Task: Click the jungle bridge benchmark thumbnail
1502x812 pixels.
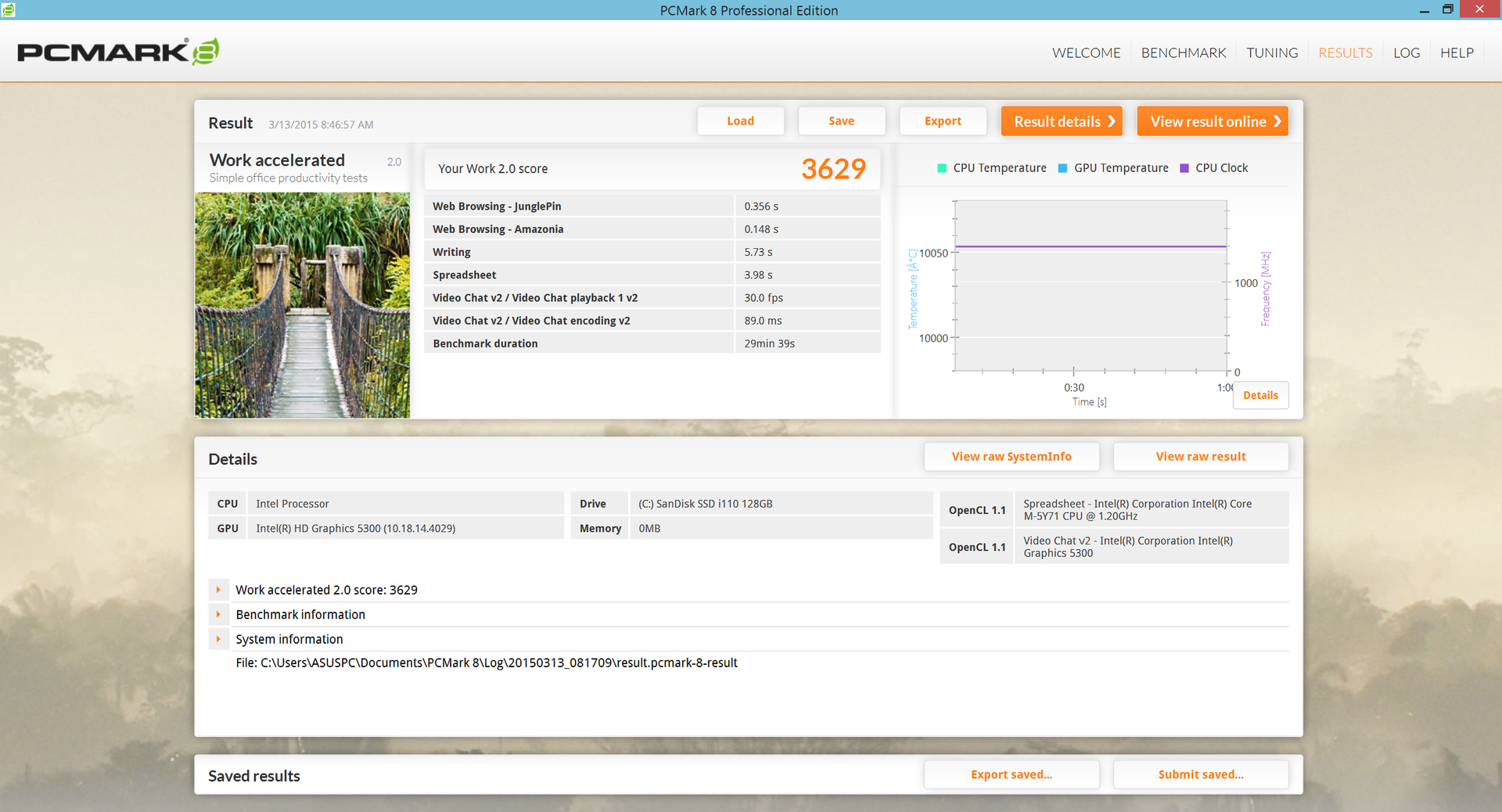Action: click(x=302, y=305)
